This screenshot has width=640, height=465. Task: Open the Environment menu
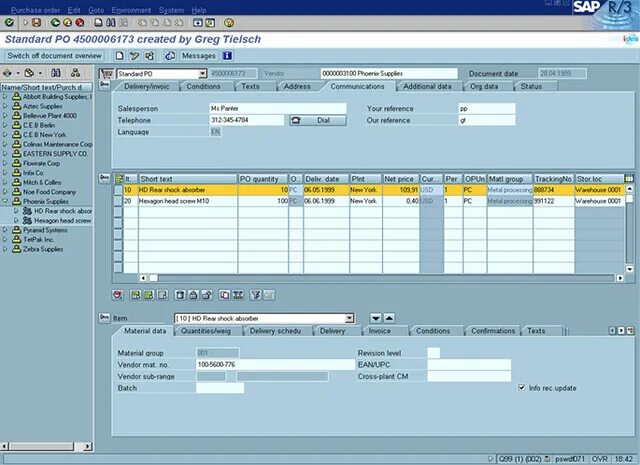coord(131,10)
